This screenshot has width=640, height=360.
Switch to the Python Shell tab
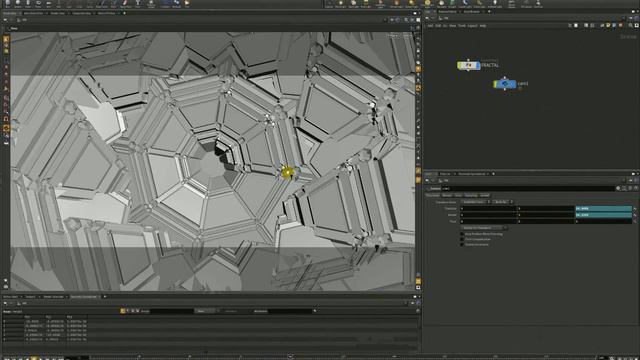[x=11, y=297]
